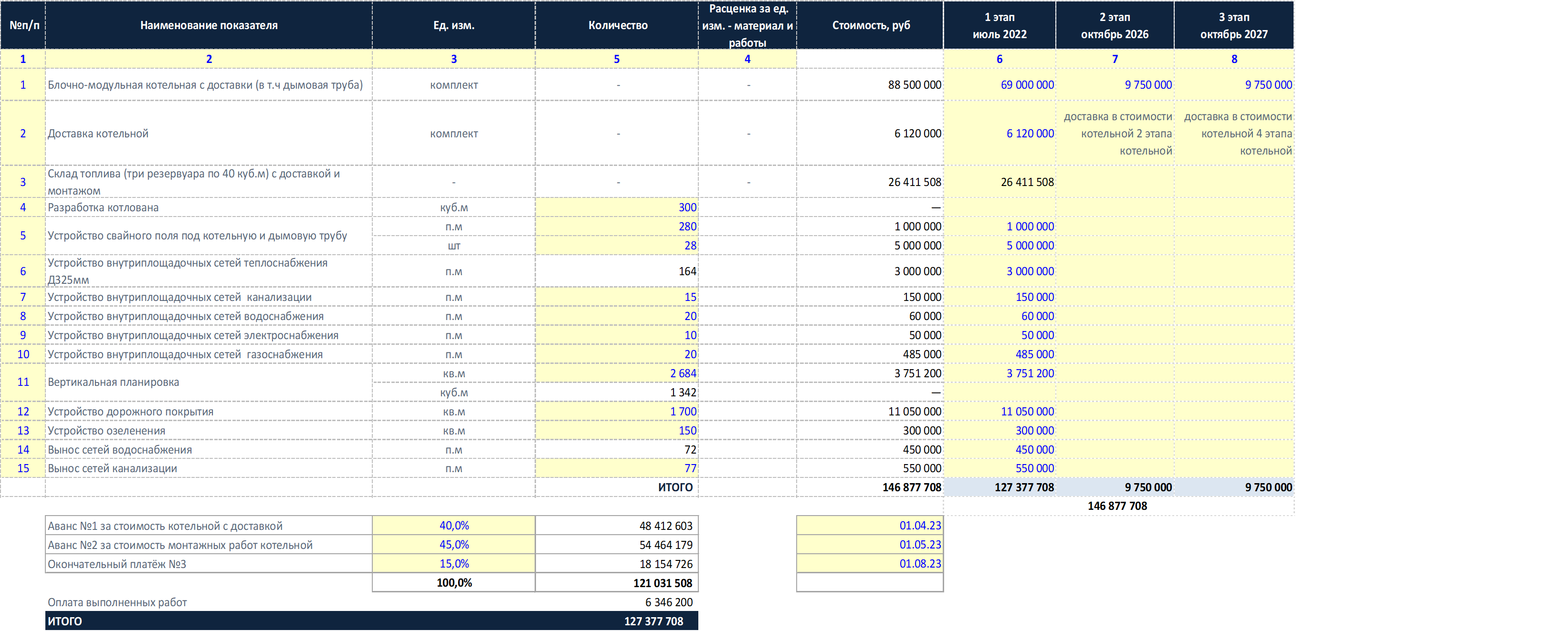1568x631 pixels.
Task: Select the date cell 01.05.23
Action: click(871, 545)
